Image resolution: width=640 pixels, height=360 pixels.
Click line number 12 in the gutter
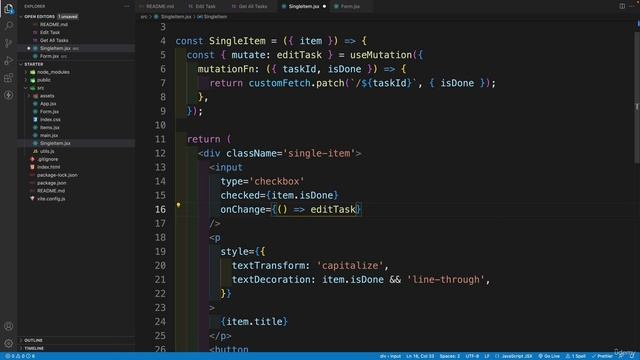click(160, 153)
